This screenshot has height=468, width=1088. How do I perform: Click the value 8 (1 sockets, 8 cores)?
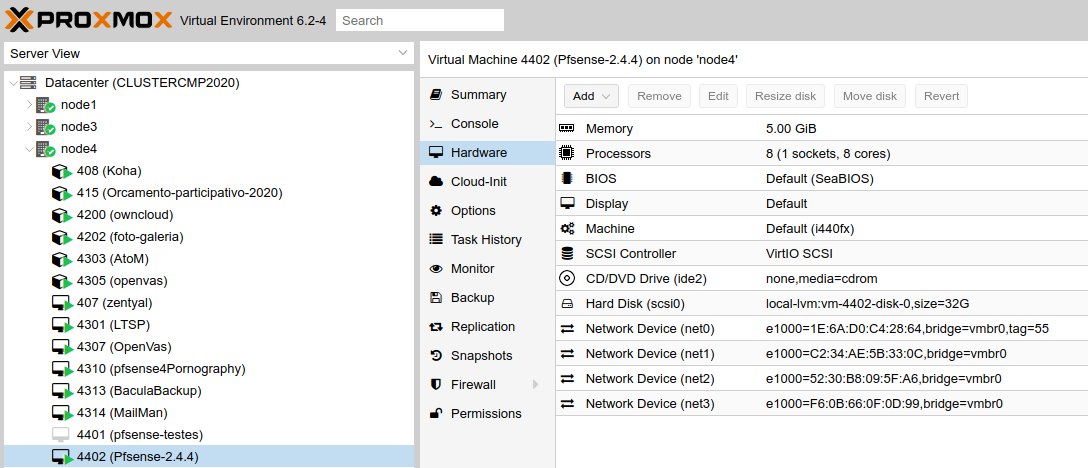(828, 154)
